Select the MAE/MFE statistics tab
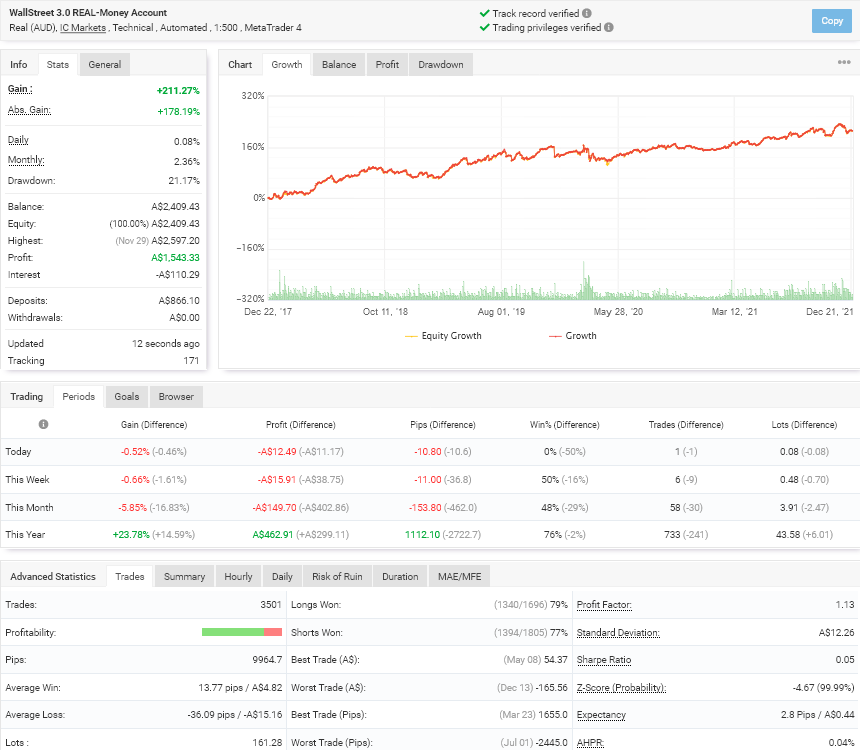This screenshot has height=750, width=860. coord(458,577)
